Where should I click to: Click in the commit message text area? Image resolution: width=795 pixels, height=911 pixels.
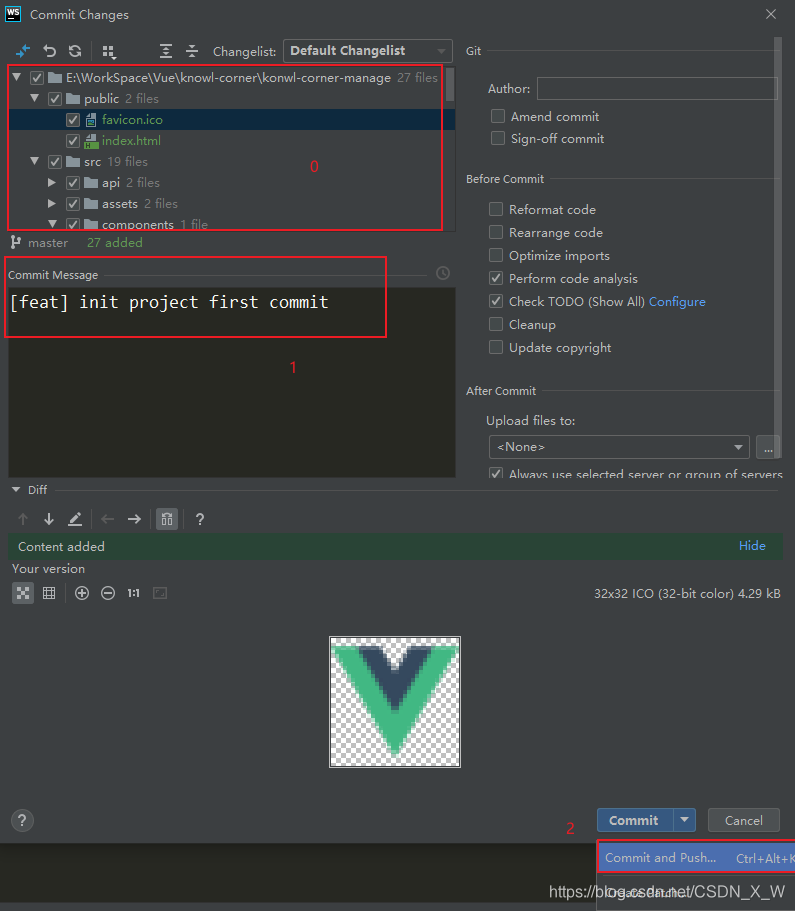click(231, 382)
